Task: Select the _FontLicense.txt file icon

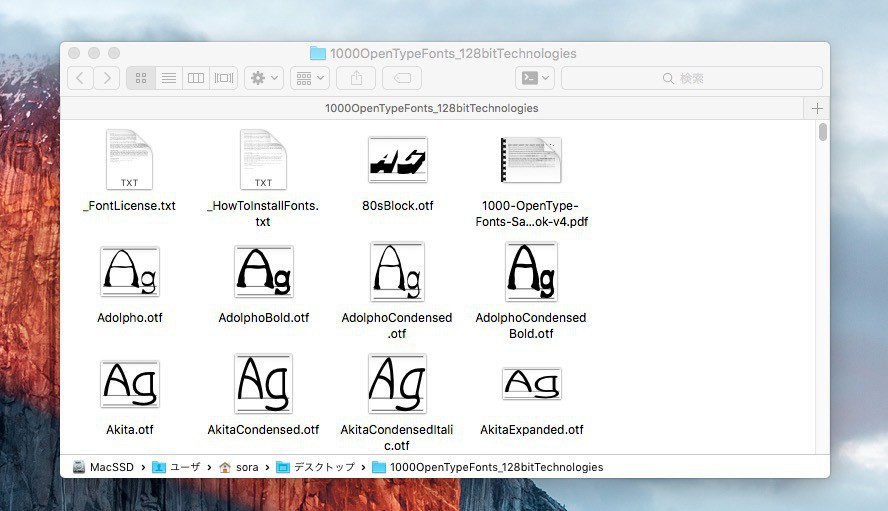Action: tap(129, 160)
